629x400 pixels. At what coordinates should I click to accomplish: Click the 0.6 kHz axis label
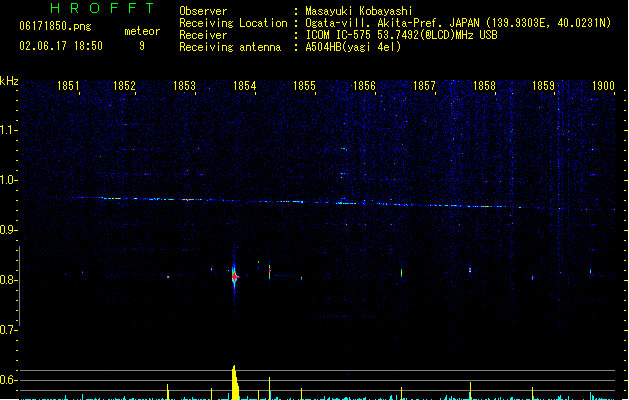pos(8,380)
